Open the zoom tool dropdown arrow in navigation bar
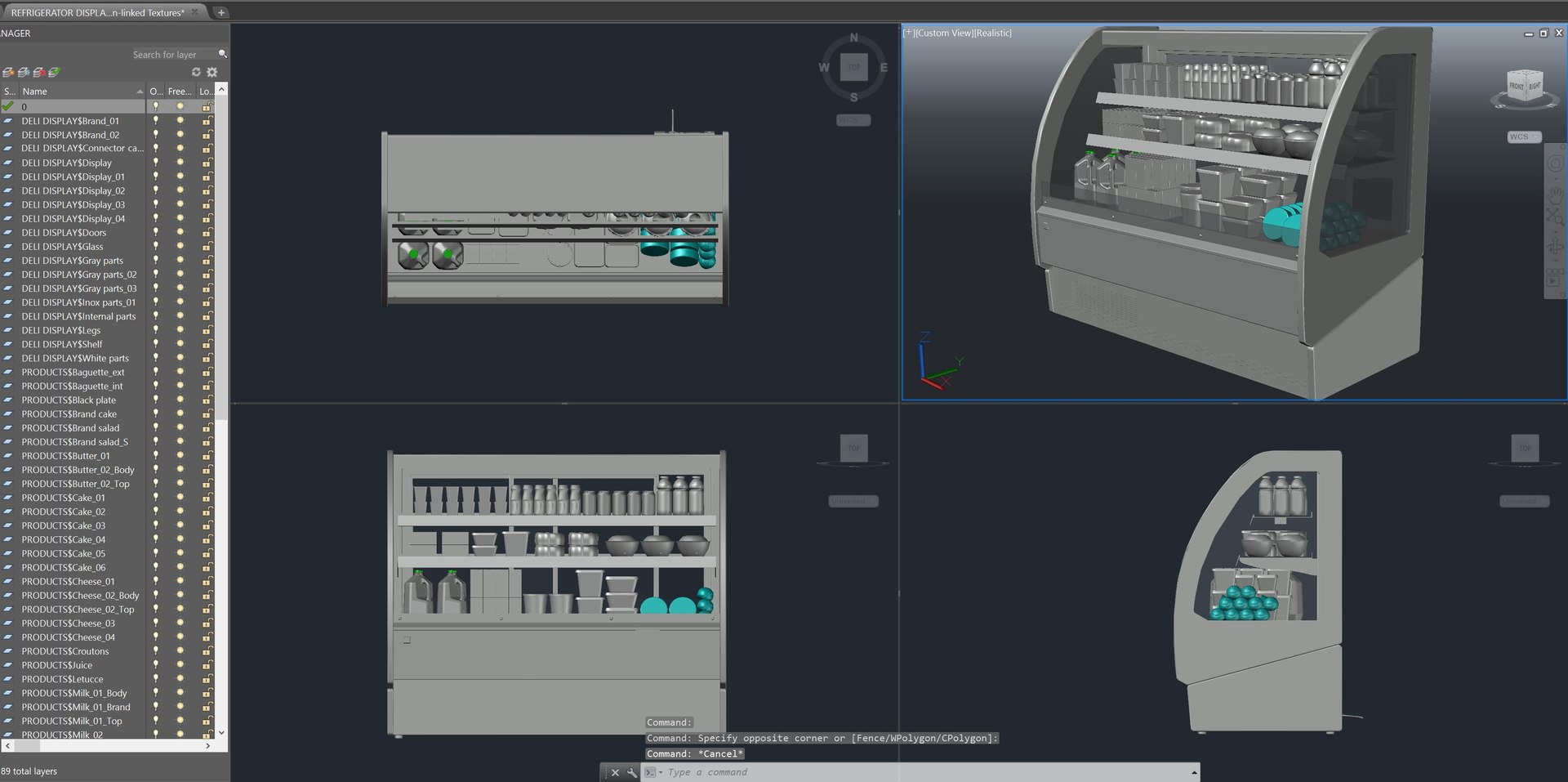This screenshot has width=1568, height=782. tap(1555, 230)
